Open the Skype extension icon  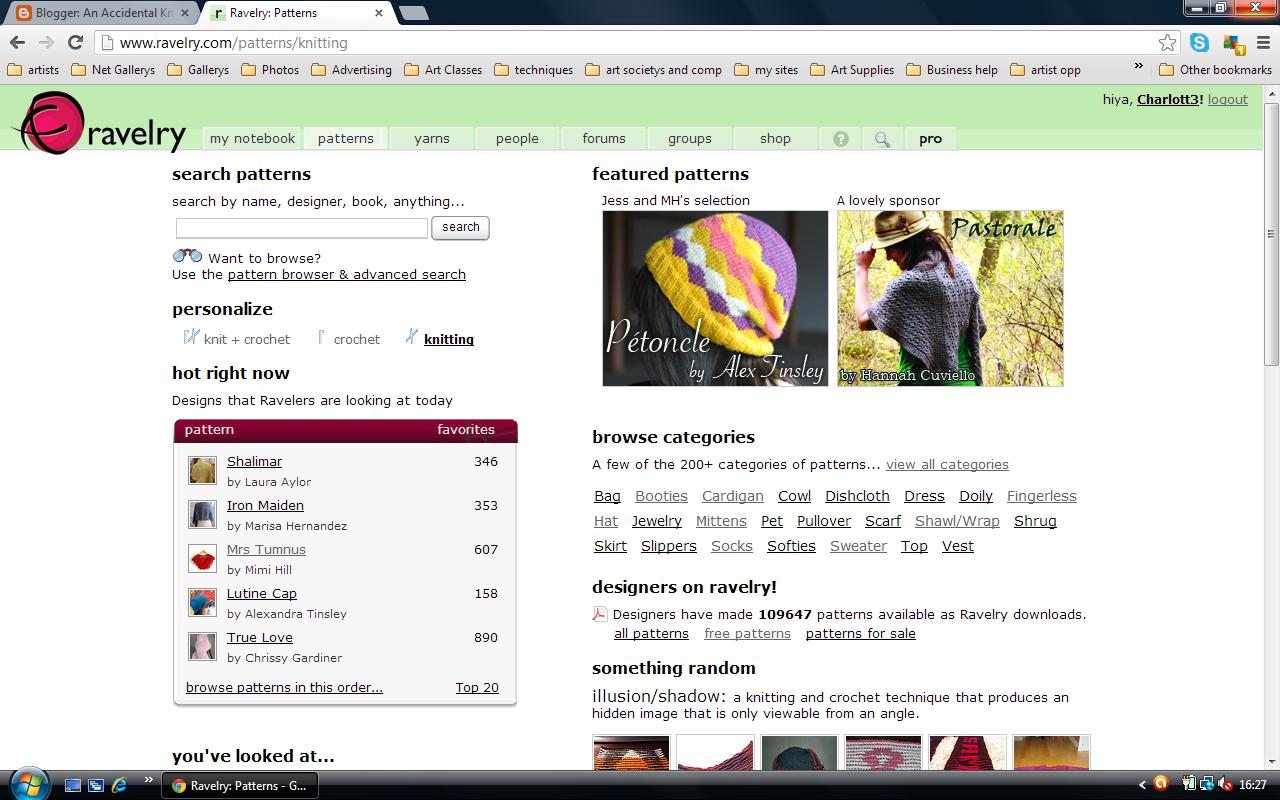(1199, 43)
